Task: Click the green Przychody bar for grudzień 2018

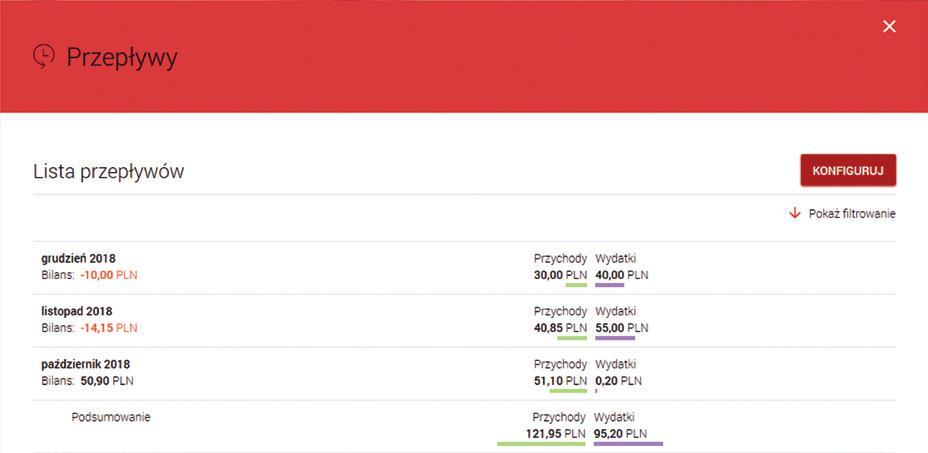Action: 576,285
